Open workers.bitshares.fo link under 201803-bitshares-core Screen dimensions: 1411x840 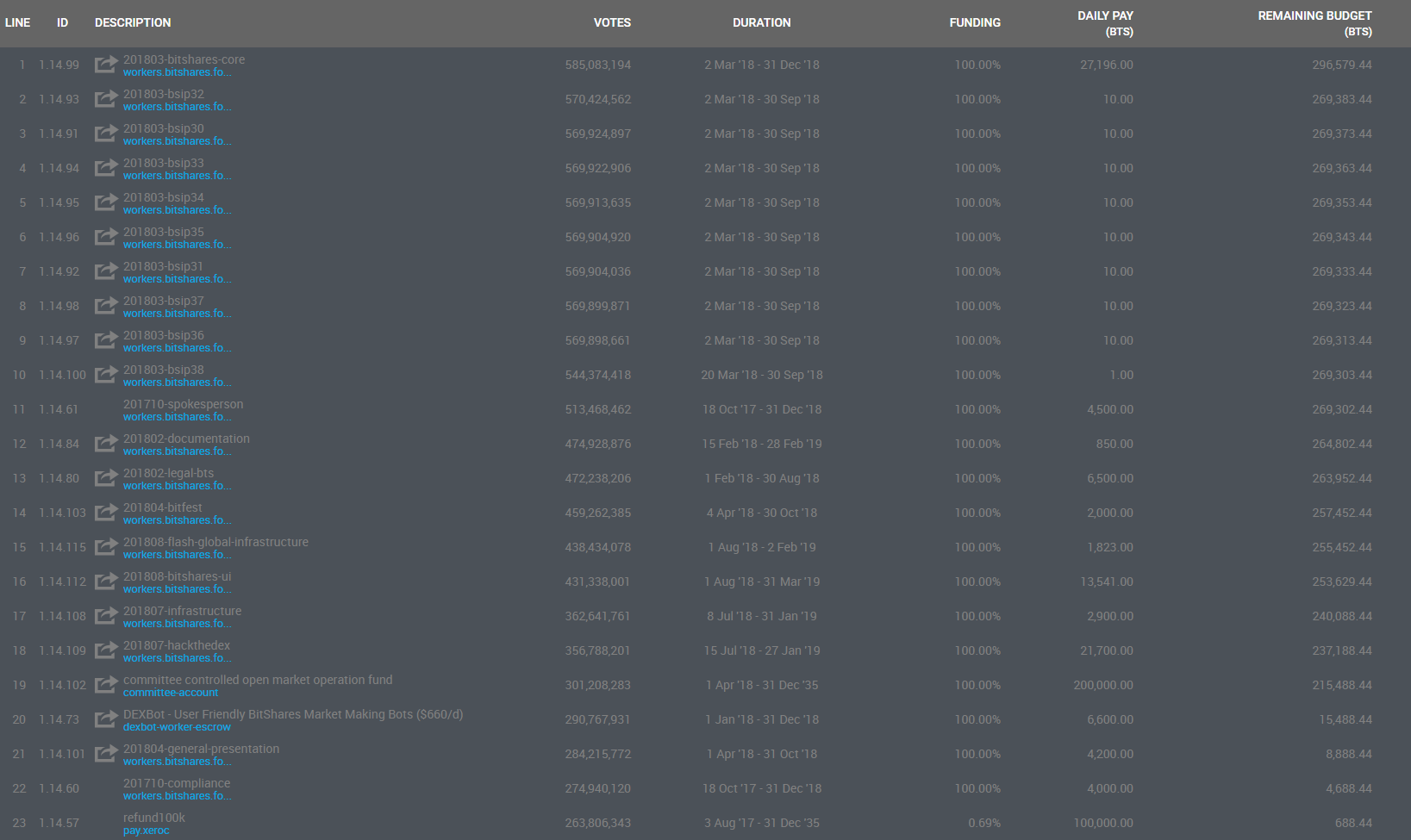[177, 72]
